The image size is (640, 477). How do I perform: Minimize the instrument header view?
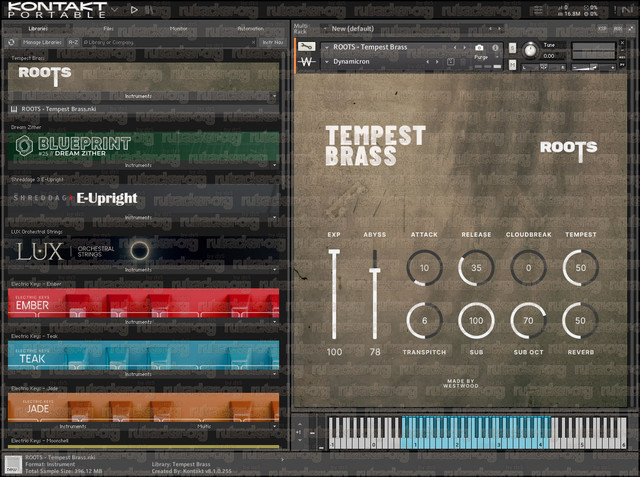click(622, 50)
